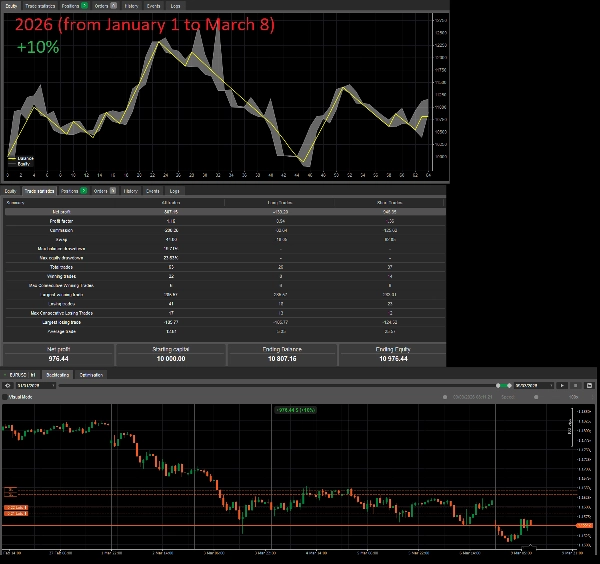Switch to the Optimisation tab
Viewport: 600px width, 564px height.
pyautogui.click(x=91, y=375)
